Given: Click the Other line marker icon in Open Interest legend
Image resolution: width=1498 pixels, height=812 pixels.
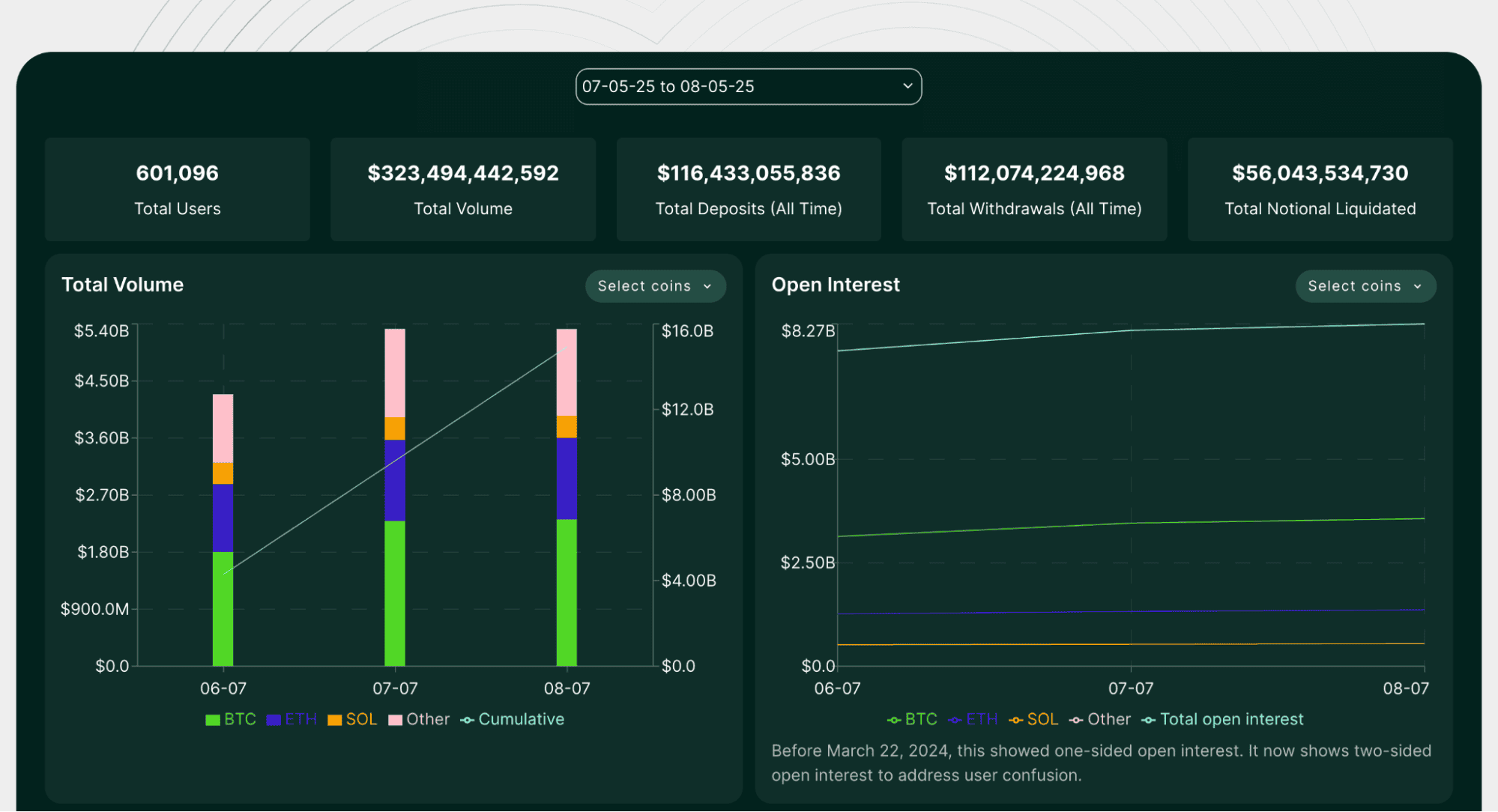Looking at the screenshot, I should click(1076, 720).
